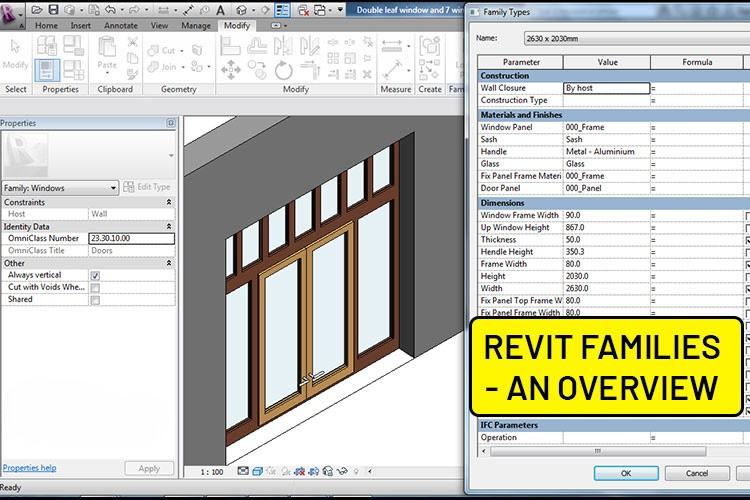Toggle the Always vertical checkbox
The height and width of the screenshot is (500, 750).
point(95,276)
